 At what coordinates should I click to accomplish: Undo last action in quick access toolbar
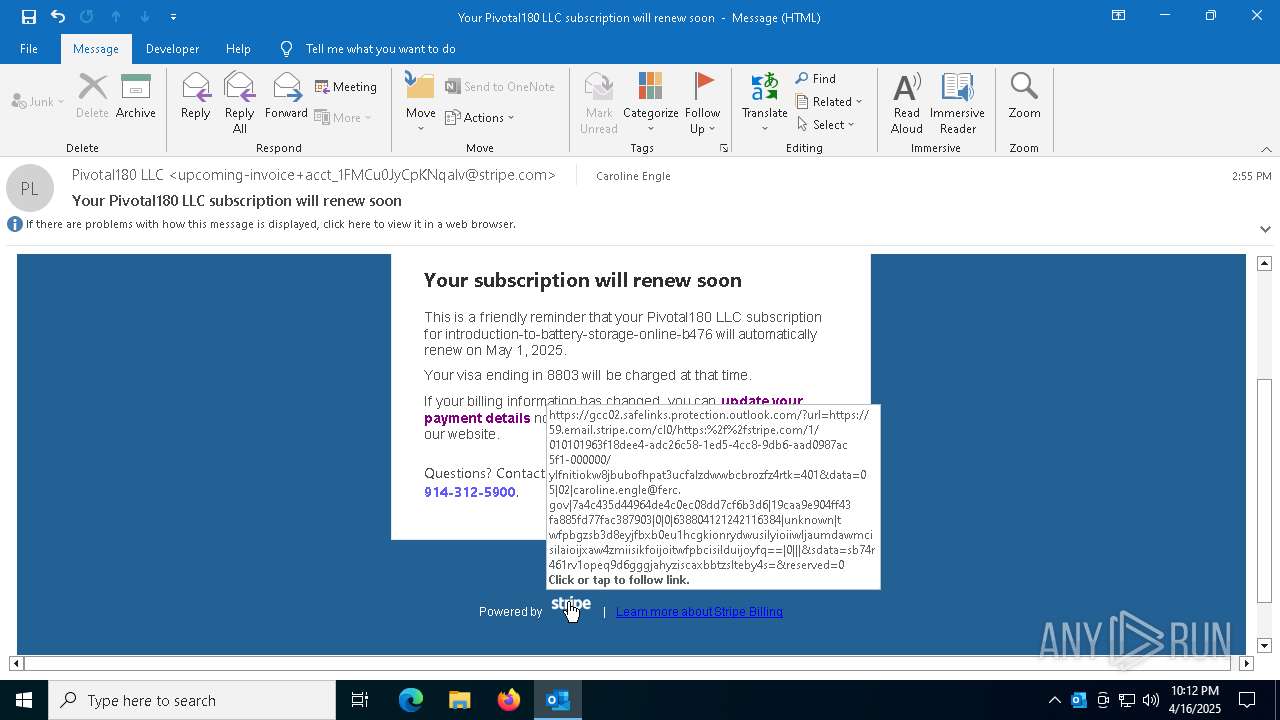(x=58, y=17)
